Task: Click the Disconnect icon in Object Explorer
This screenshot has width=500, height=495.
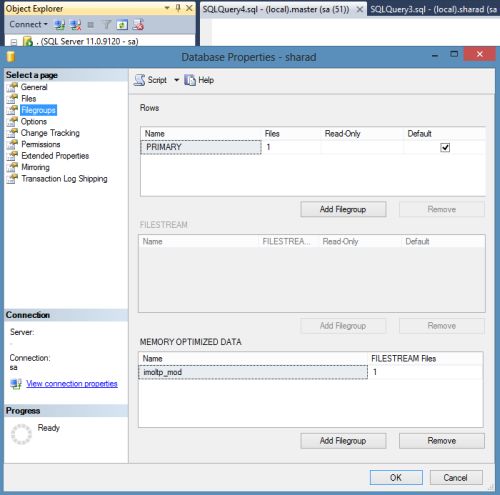Action: (x=76, y=25)
